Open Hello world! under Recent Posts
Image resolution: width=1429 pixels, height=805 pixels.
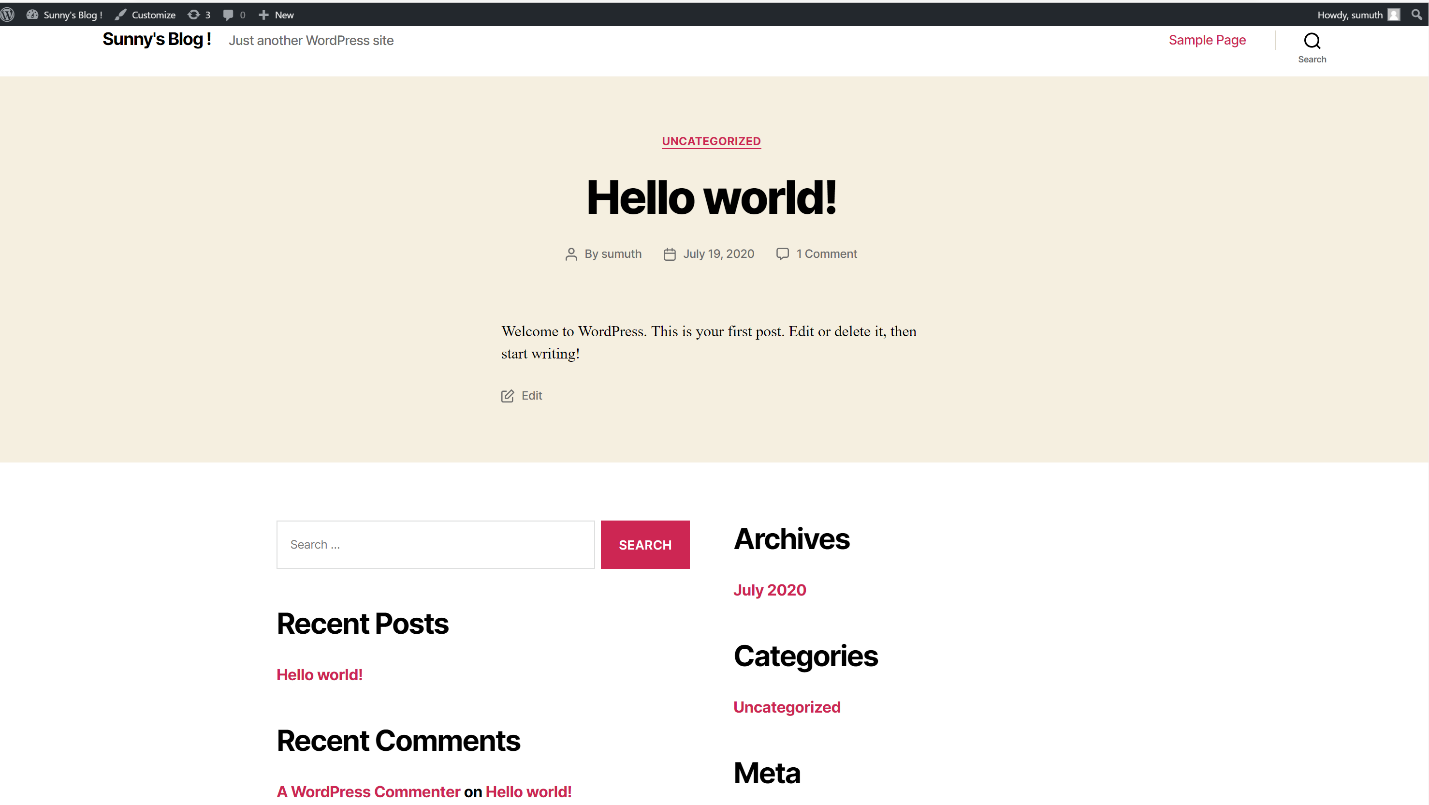pyautogui.click(x=319, y=674)
